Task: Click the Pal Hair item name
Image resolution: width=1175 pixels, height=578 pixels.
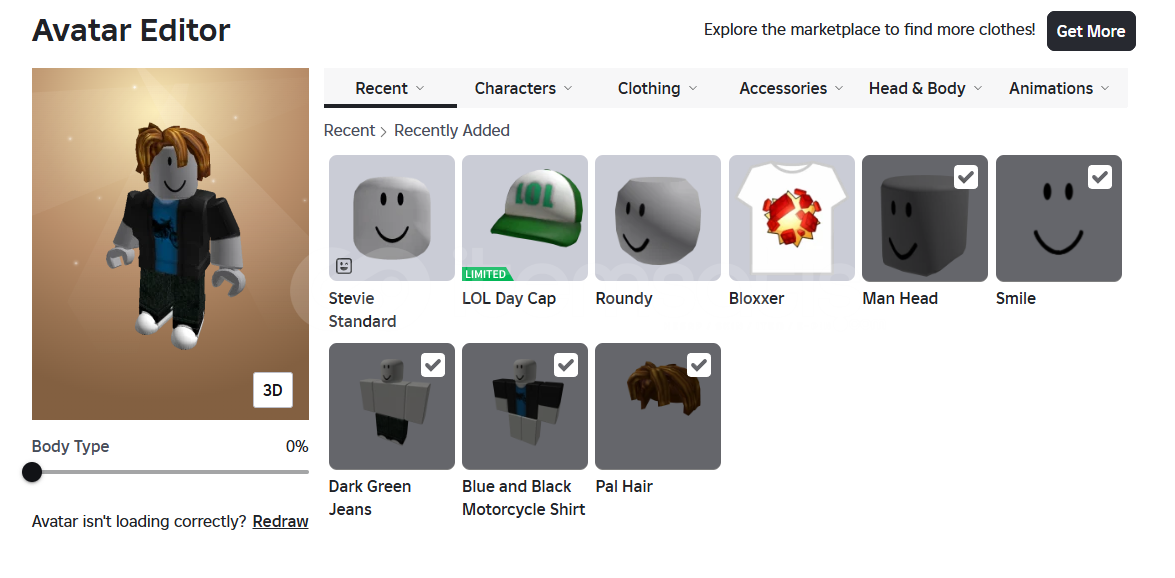Action: pyautogui.click(x=624, y=487)
